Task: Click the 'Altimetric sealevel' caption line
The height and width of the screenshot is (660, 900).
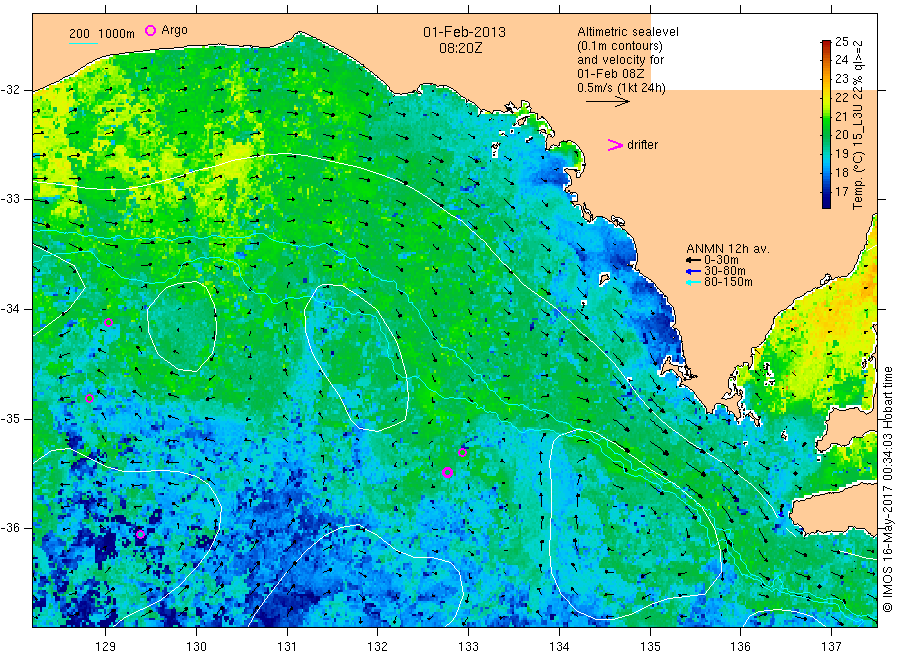Action: coord(628,32)
